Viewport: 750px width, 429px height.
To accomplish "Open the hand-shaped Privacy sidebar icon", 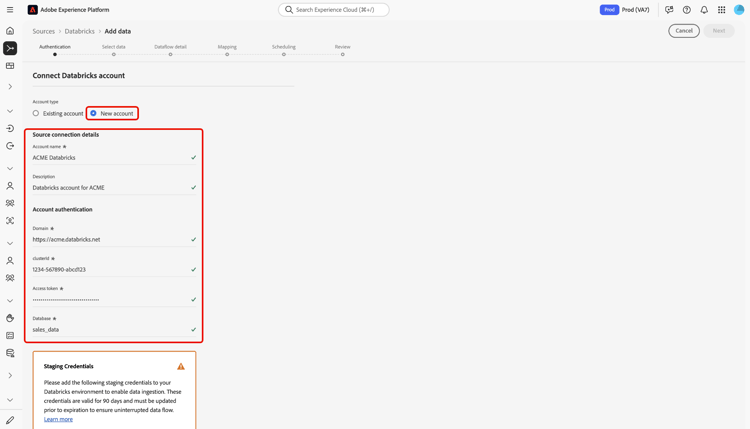I will coord(10,318).
